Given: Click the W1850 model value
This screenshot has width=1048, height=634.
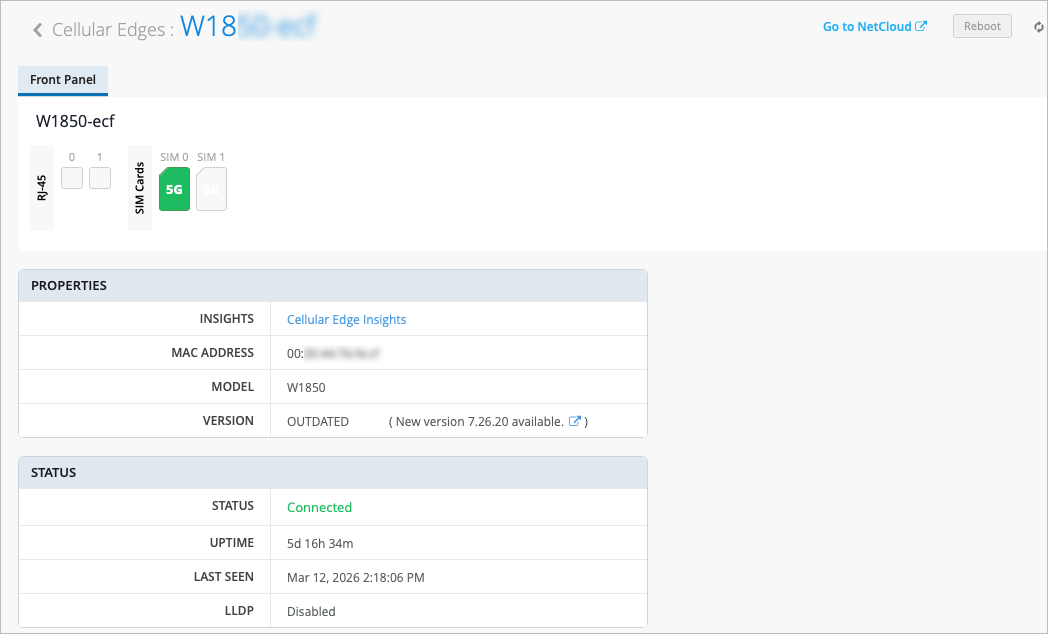Looking at the screenshot, I should [306, 387].
